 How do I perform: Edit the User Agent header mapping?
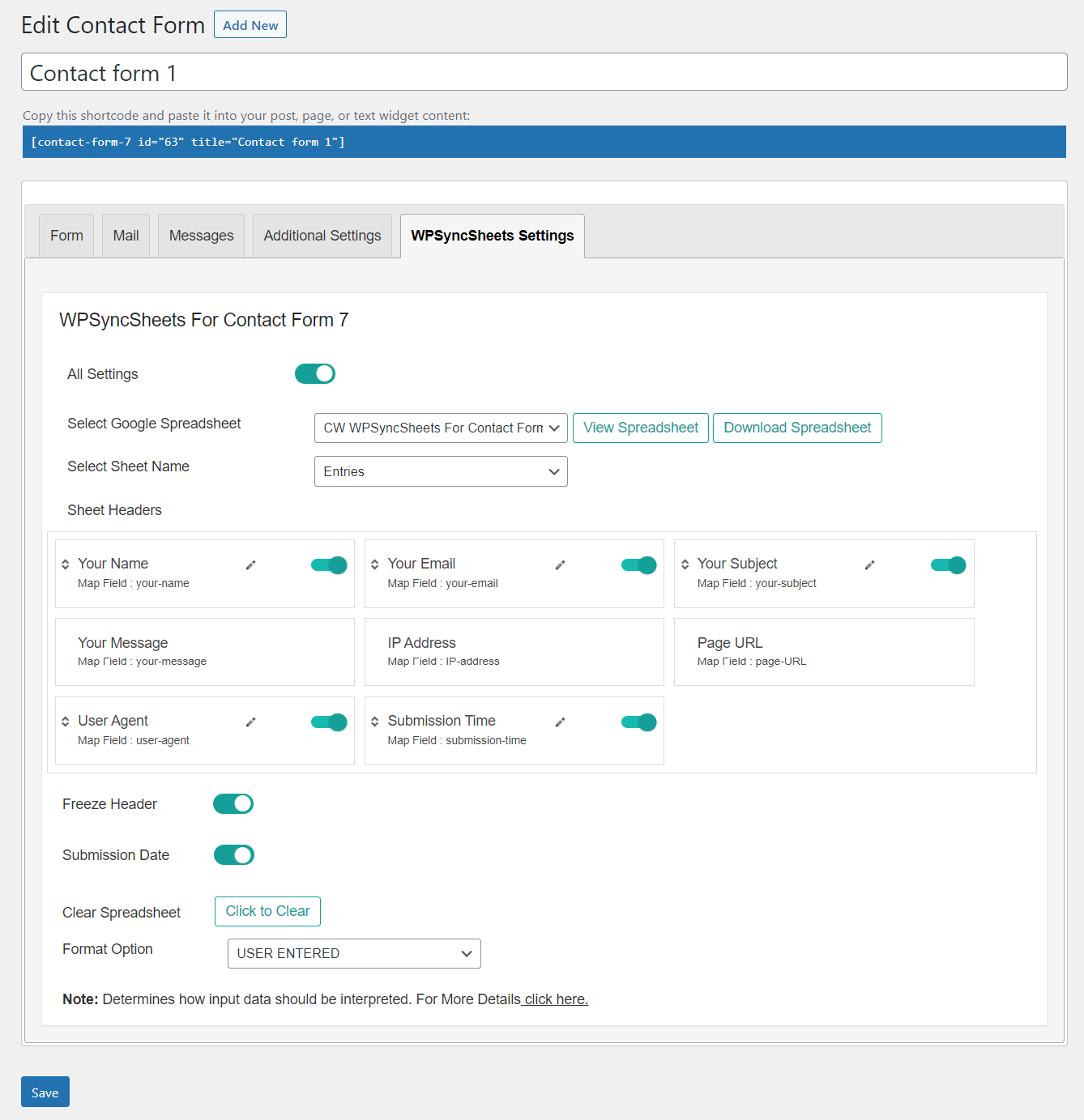click(x=250, y=722)
